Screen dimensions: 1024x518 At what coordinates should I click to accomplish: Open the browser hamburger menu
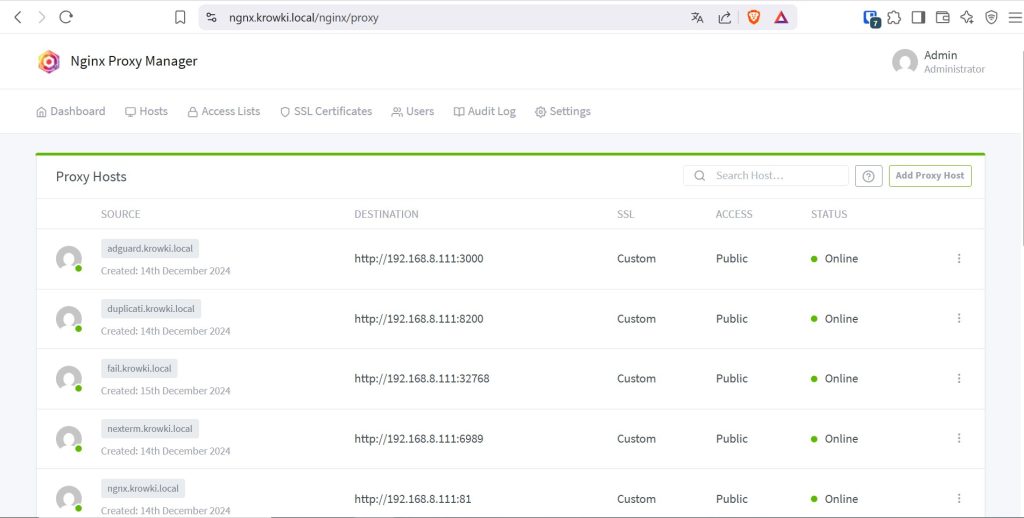1015,18
